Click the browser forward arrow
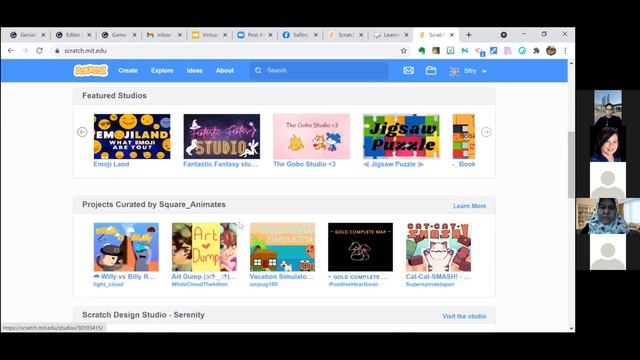The height and width of the screenshot is (360, 640). pos(25,51)
